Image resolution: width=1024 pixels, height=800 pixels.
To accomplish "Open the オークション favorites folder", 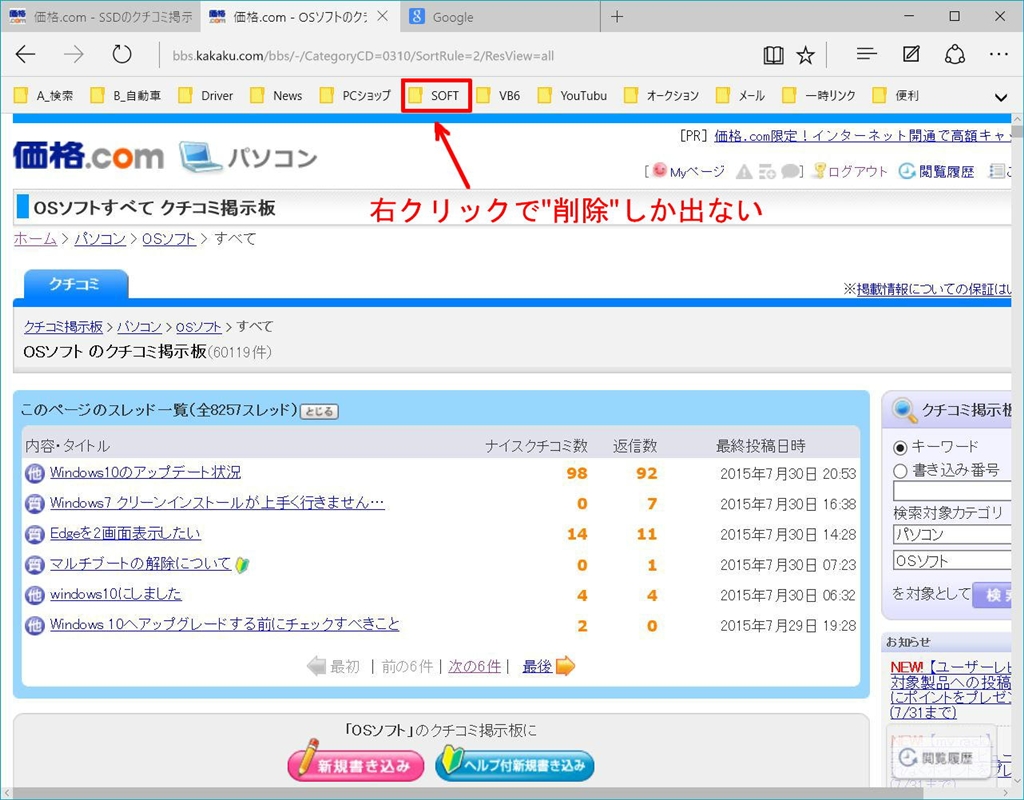I will tap(662, 96).
